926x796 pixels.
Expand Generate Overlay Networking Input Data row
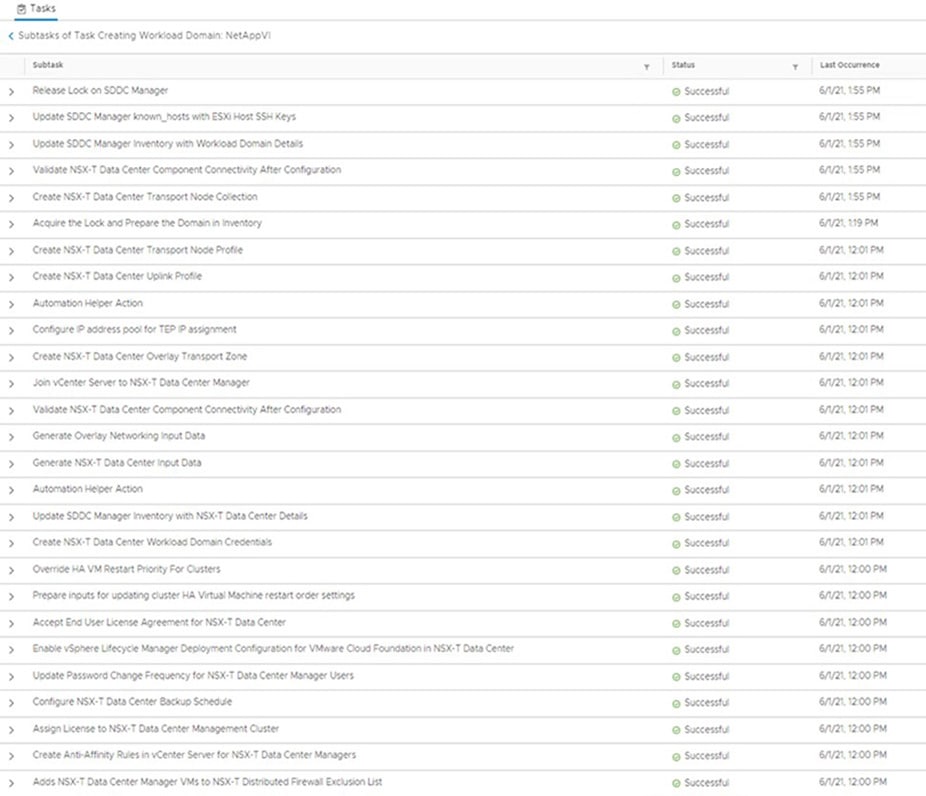coord(11,437)
